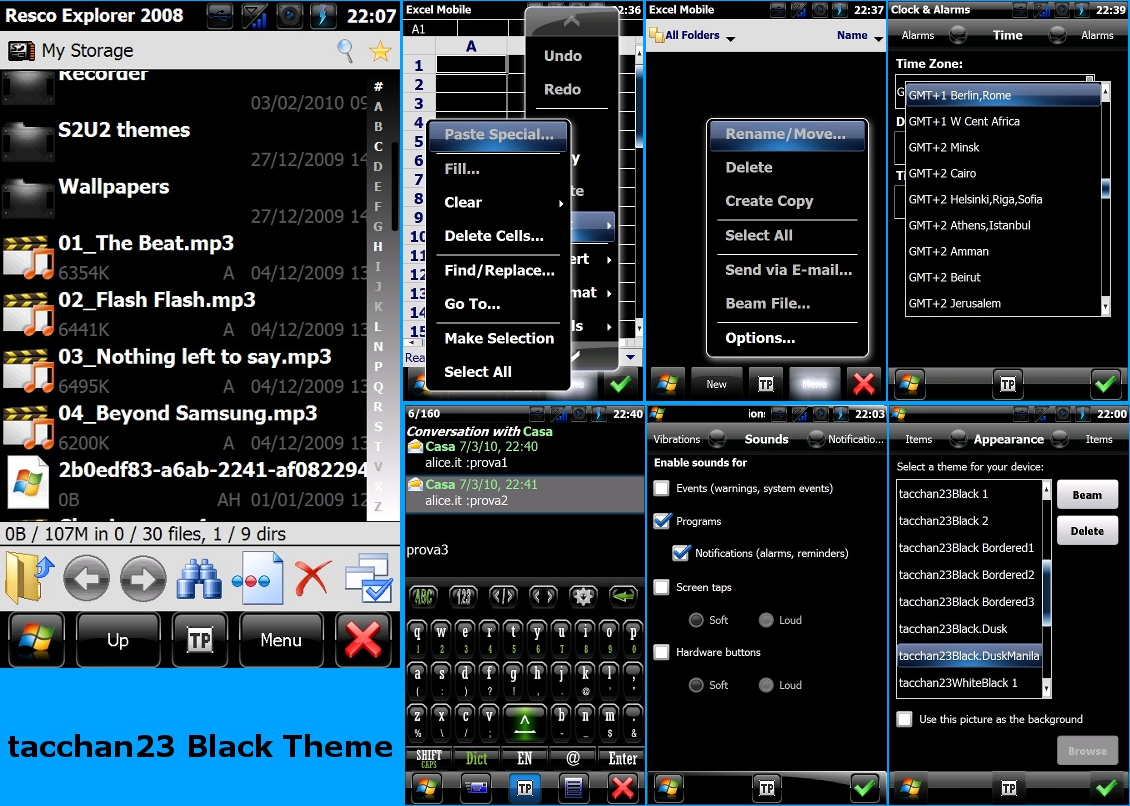Open the Name sort dropdown in Excel Mobile
1130x806 pixels.
[x=860, y=35]
